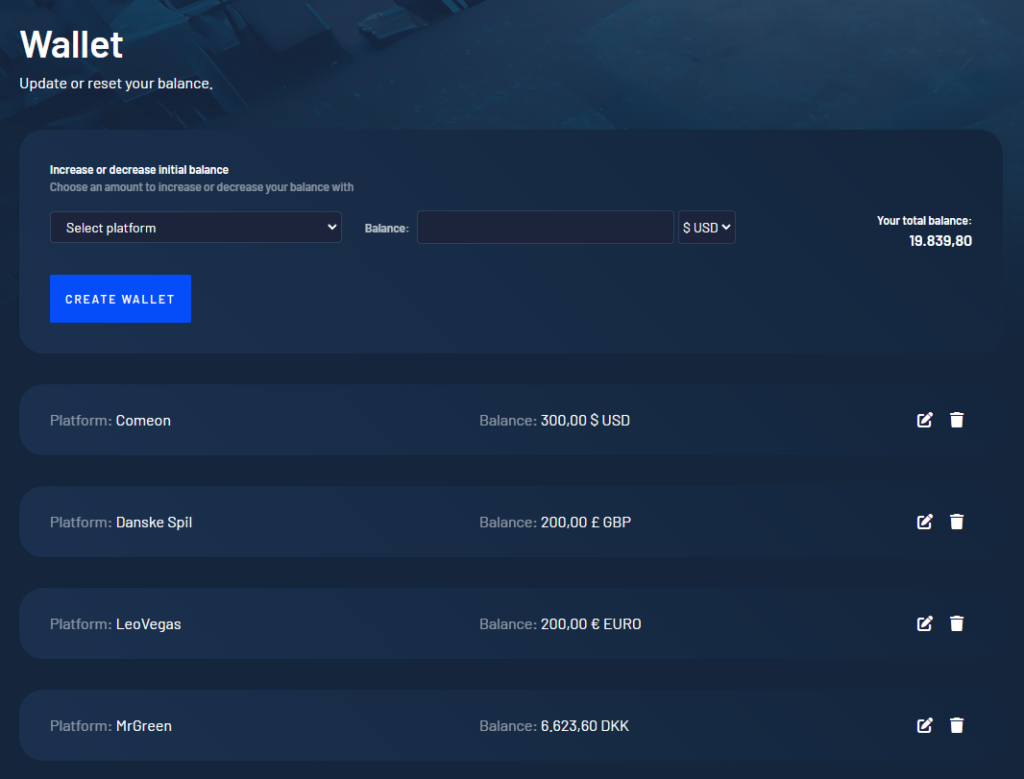This screenshot has width=1024, height=779.
Task: Delete the LeoVegas wallet
Action: (957, 624)
